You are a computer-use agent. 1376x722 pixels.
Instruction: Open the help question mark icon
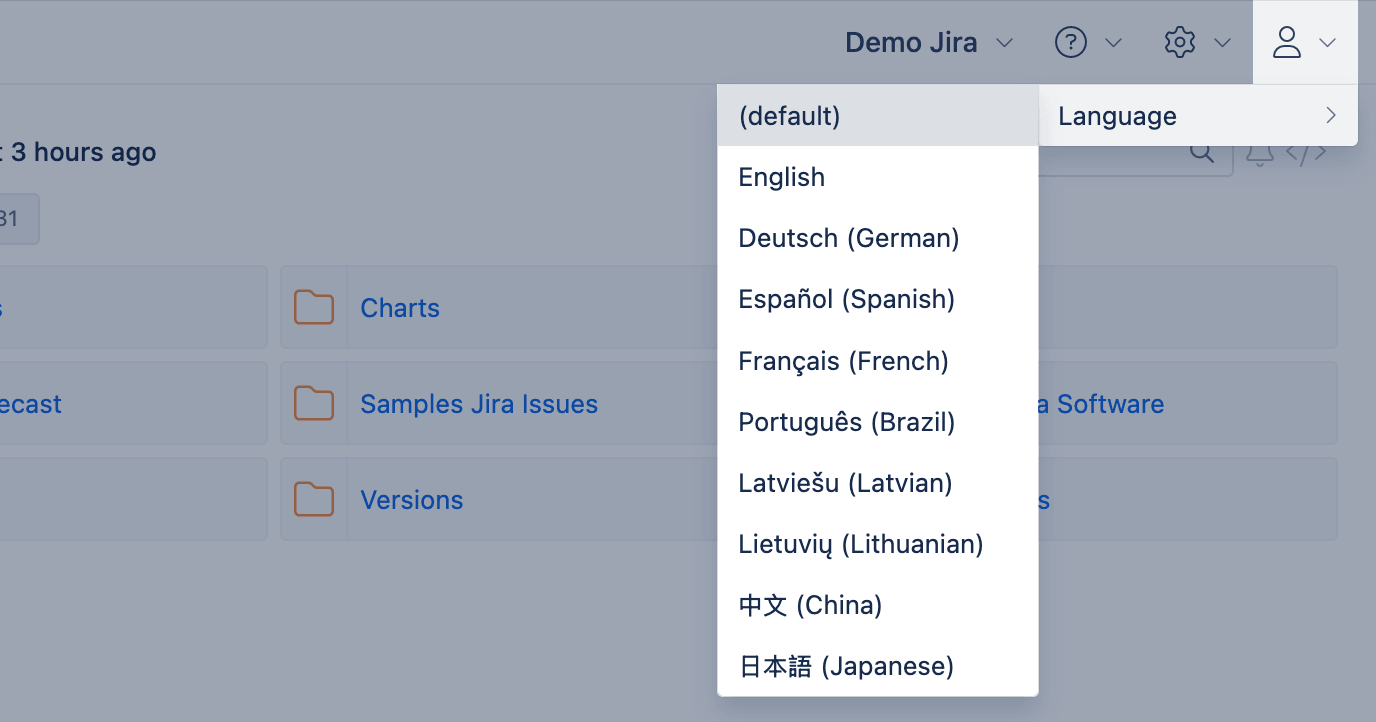click(1071, 43)
